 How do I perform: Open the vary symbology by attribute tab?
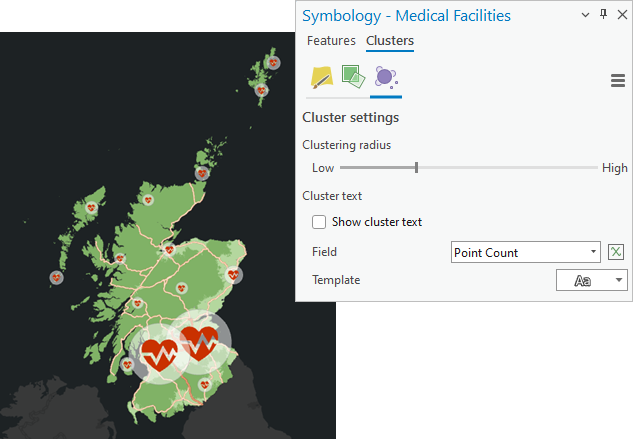pyautogui.click(x=352, y=77)
